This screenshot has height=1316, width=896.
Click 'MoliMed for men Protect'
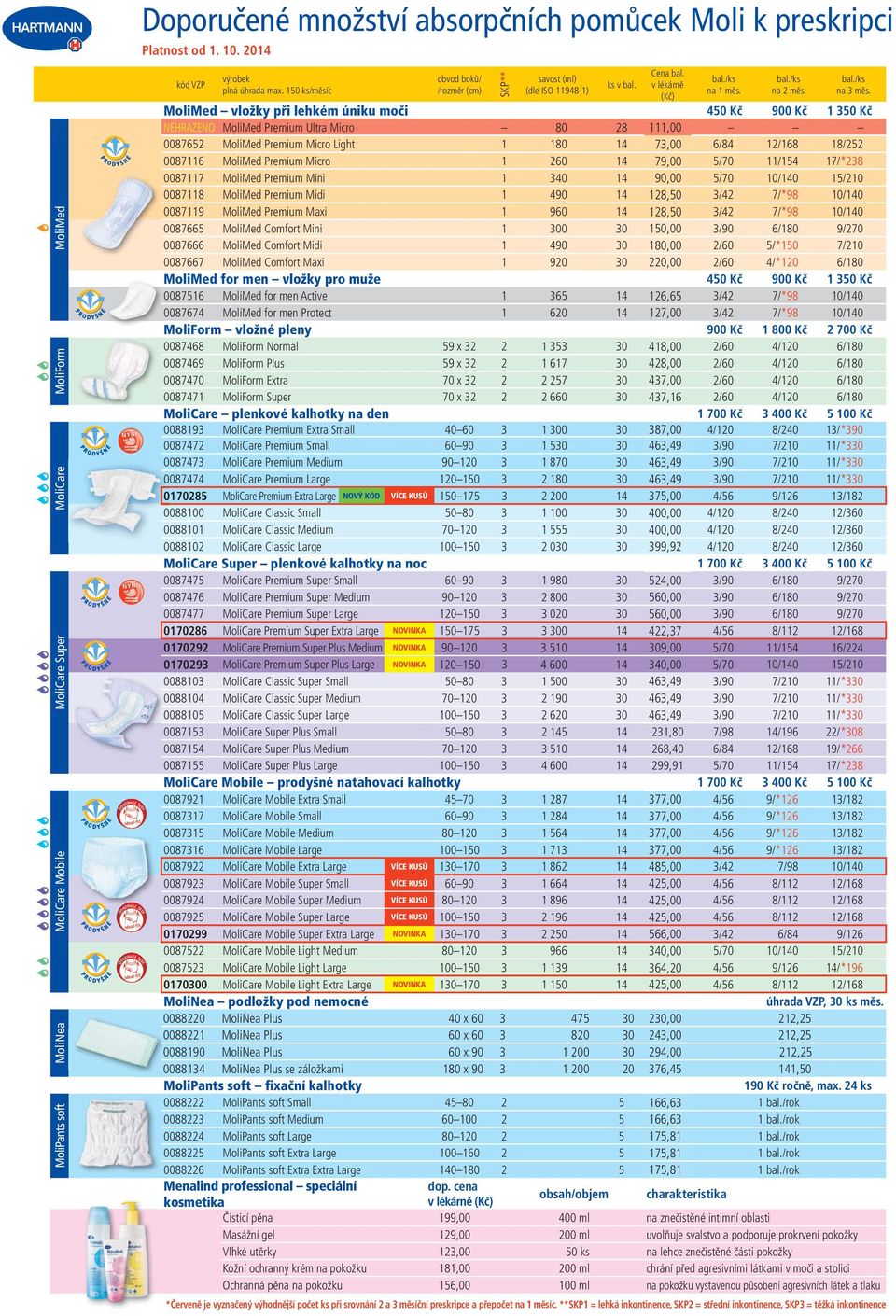(x=277, y=313)
